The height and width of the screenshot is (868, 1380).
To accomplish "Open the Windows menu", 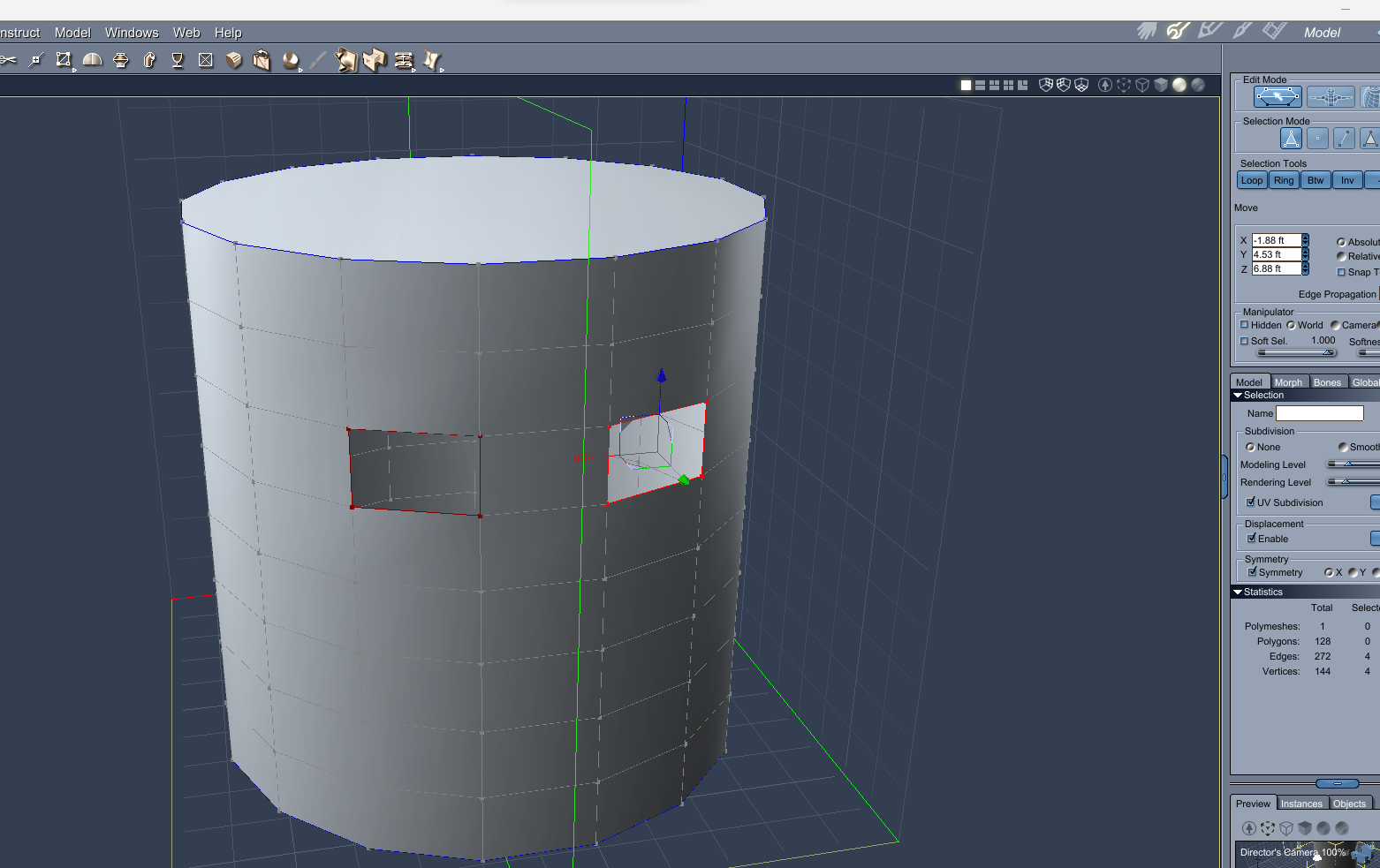I will pos(132,33).
